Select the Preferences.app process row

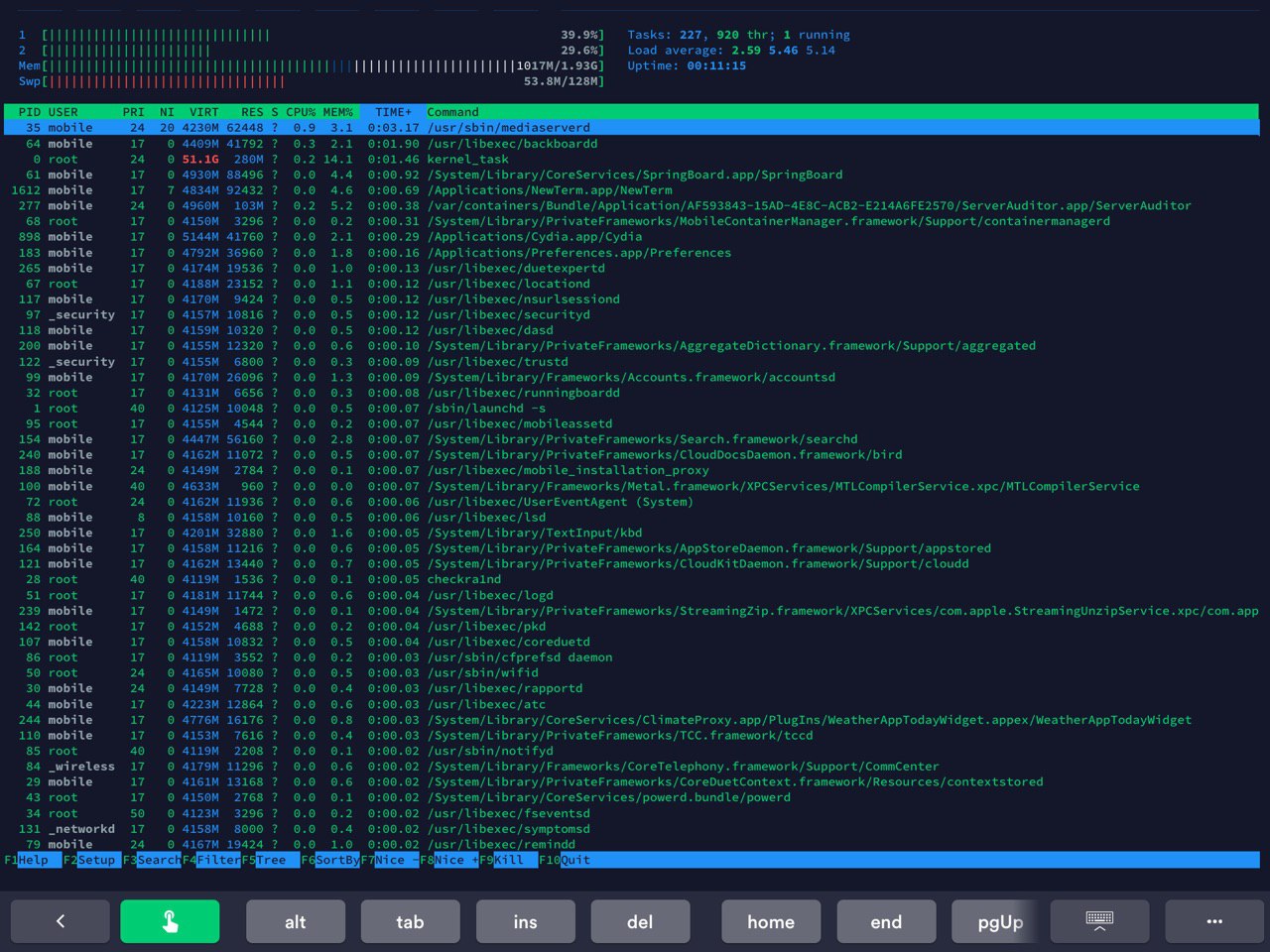click(x=631, y=253)
